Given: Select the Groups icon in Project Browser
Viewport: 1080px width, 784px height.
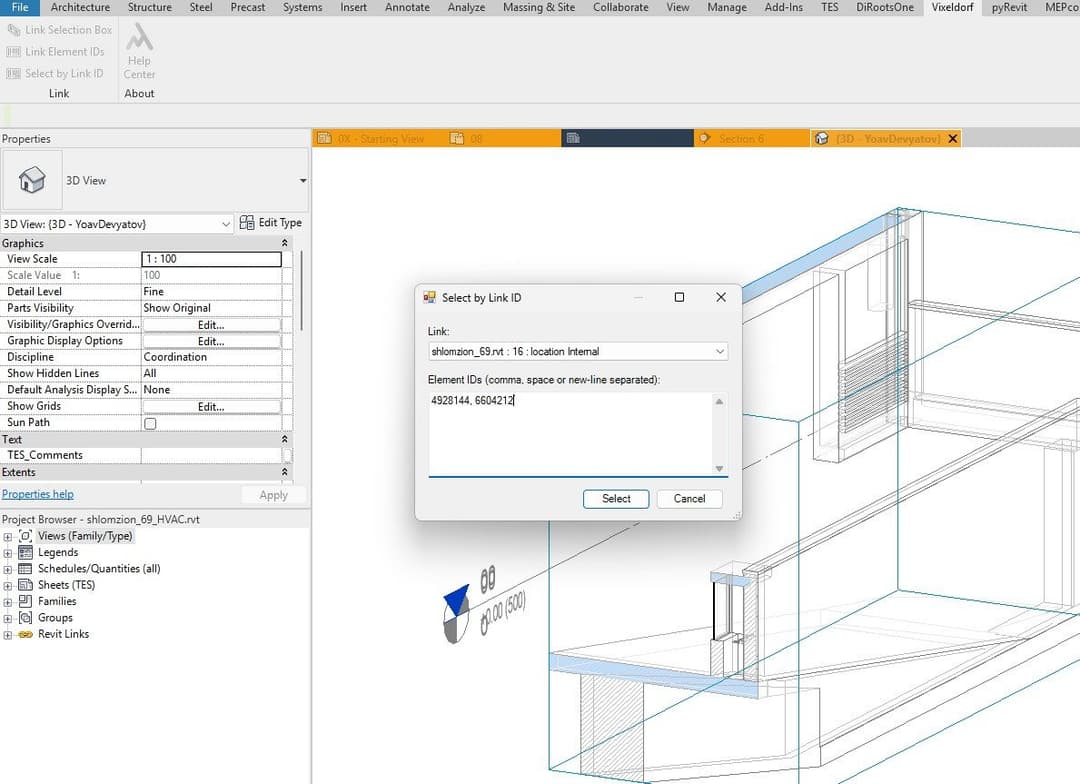Looking at the screenshot, I should click(25, 618).
